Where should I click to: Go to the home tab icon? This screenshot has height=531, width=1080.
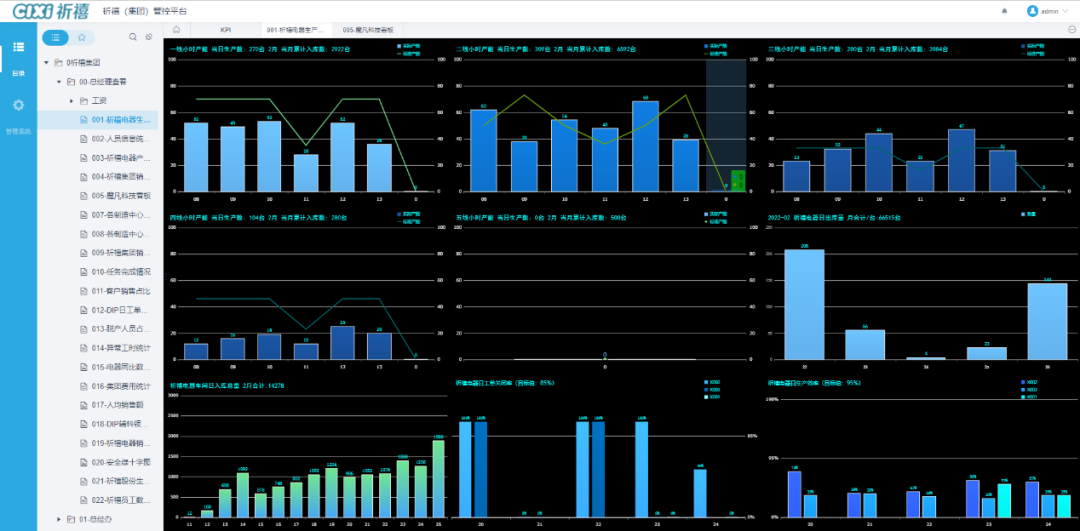pos(176,29)
